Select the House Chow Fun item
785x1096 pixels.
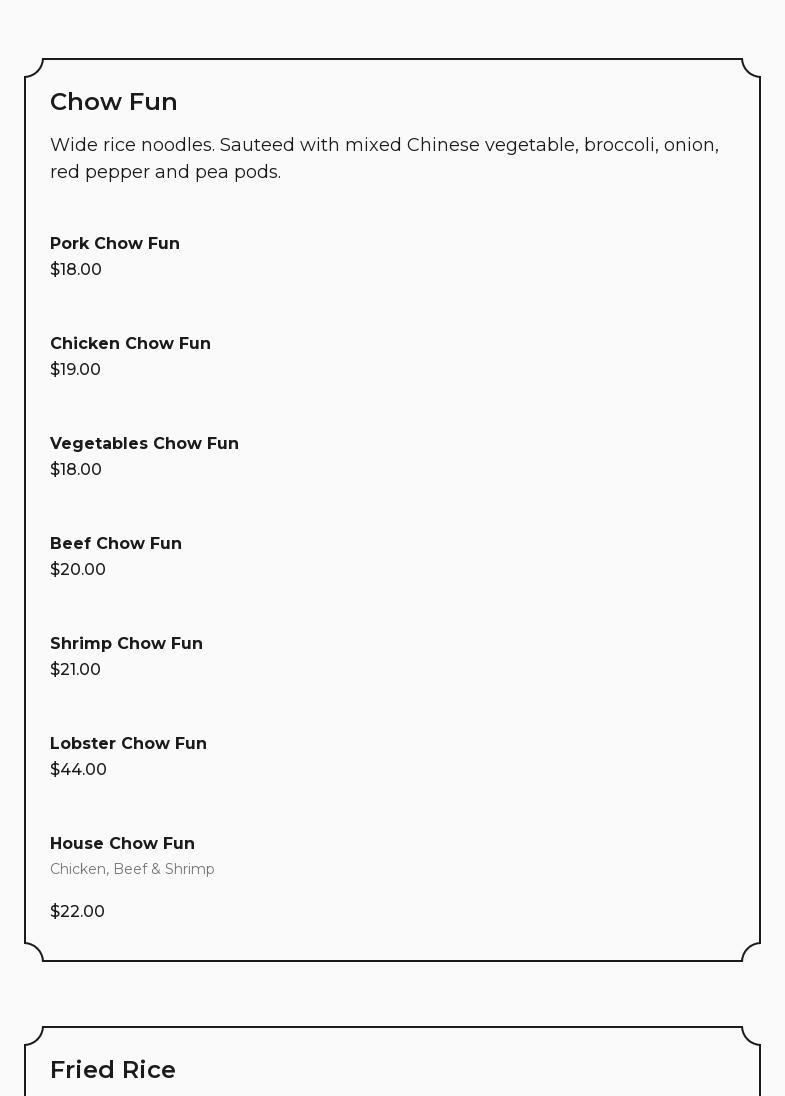click(x=122, y=844)
